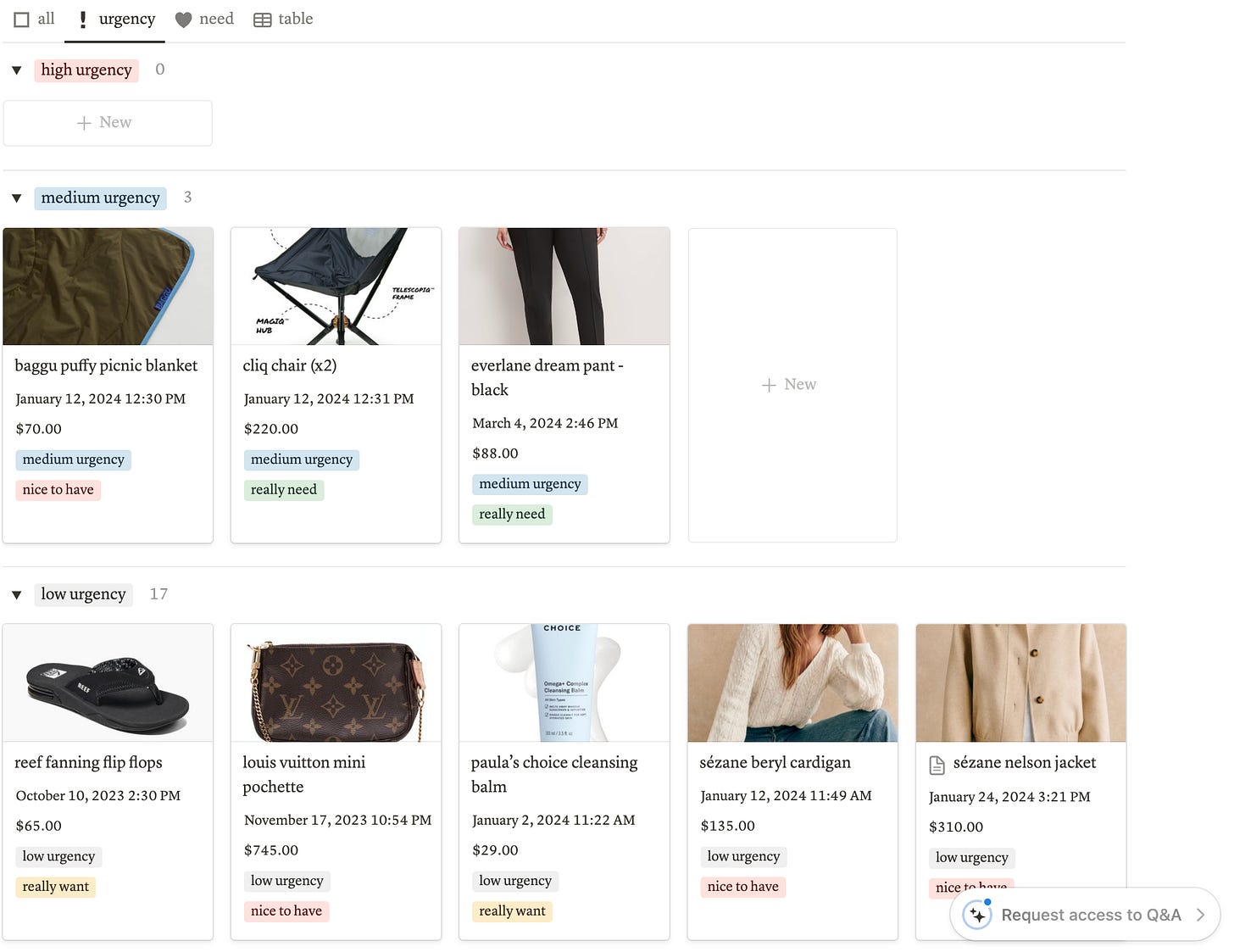The width and height of the screenshot is (1234, 952).
Task: Open baggu puffy picnic blanket title
Action: click(106, 366)
